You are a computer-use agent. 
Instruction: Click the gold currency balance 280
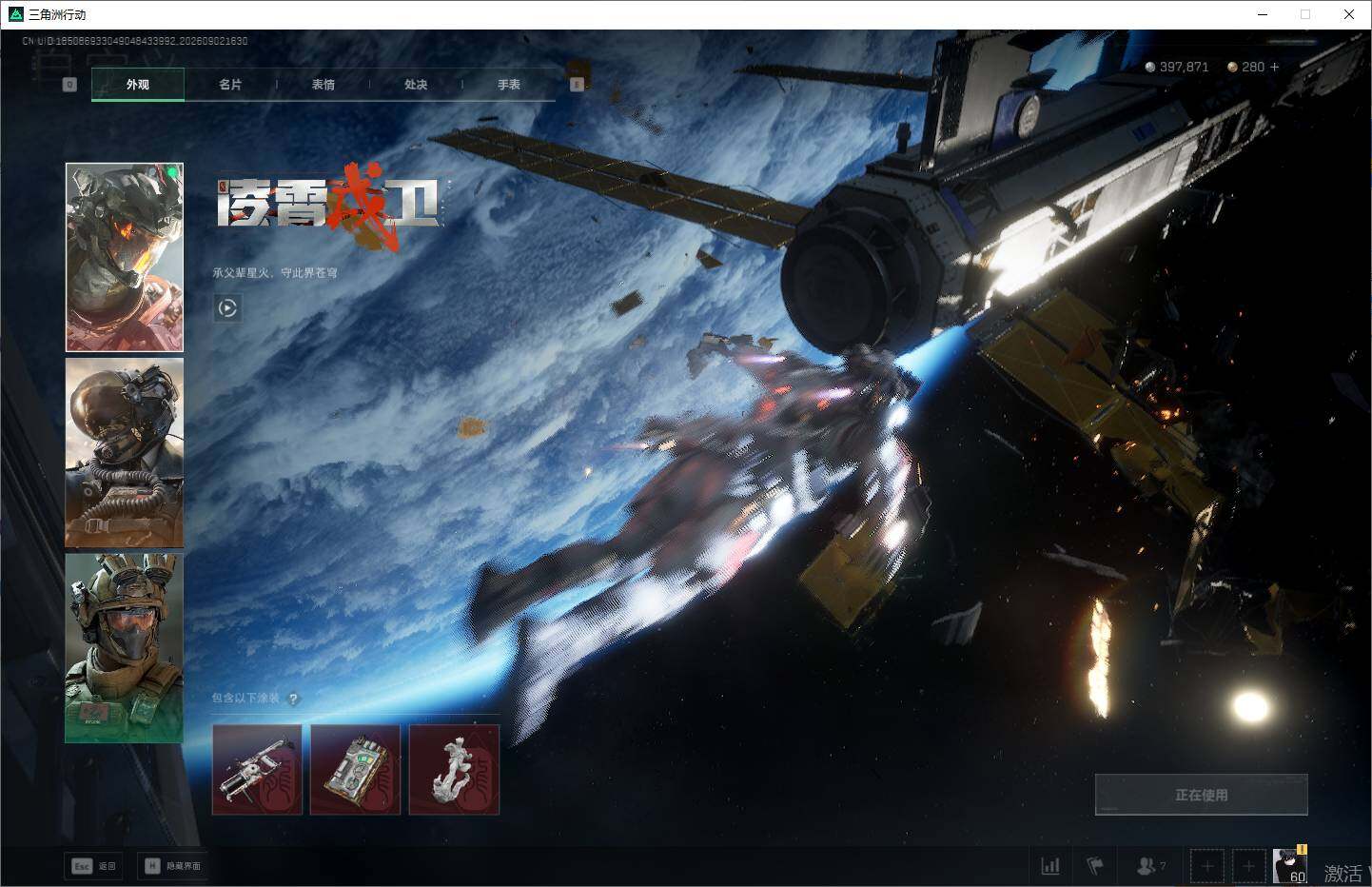(x=1246, y=67)
